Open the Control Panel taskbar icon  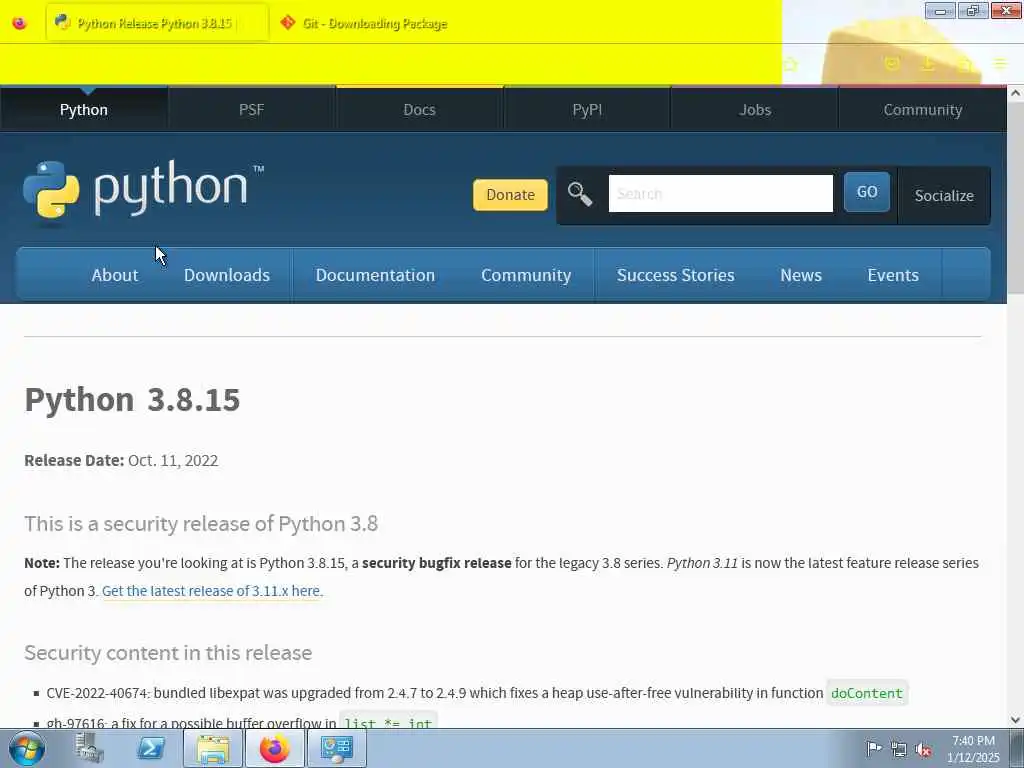(336, 748)
